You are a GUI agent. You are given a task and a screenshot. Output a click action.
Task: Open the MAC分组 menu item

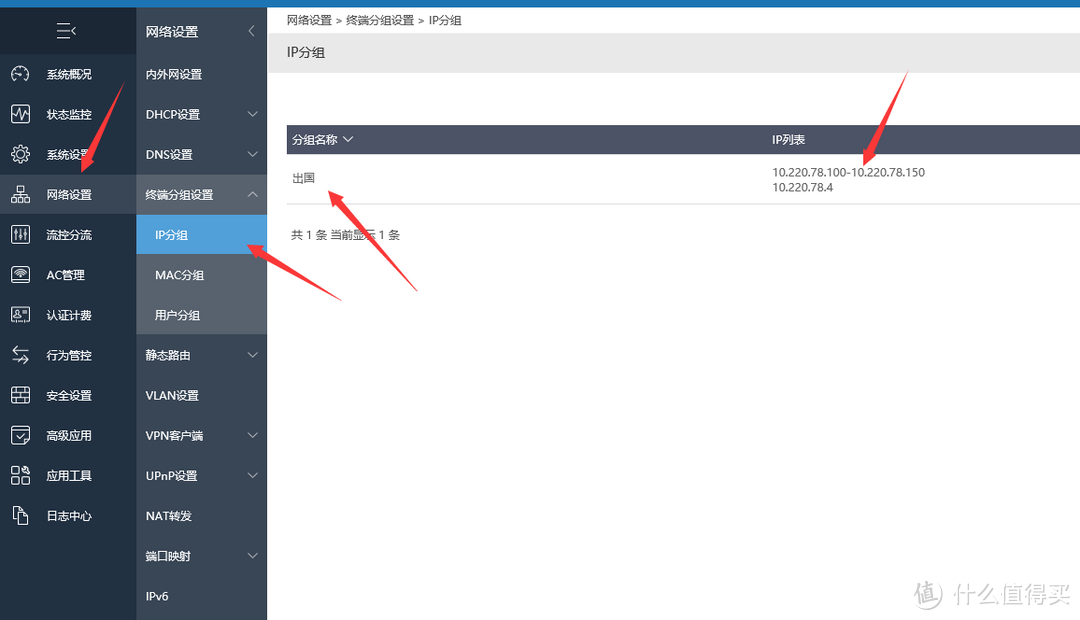tap(180, 275)
